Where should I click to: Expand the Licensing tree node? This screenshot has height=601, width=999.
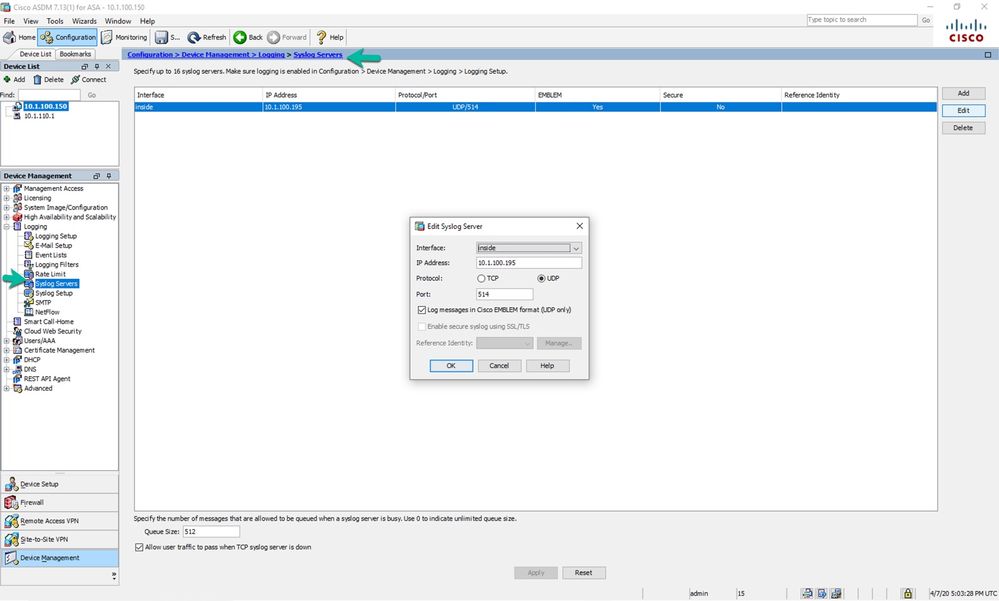click(6, 198)
